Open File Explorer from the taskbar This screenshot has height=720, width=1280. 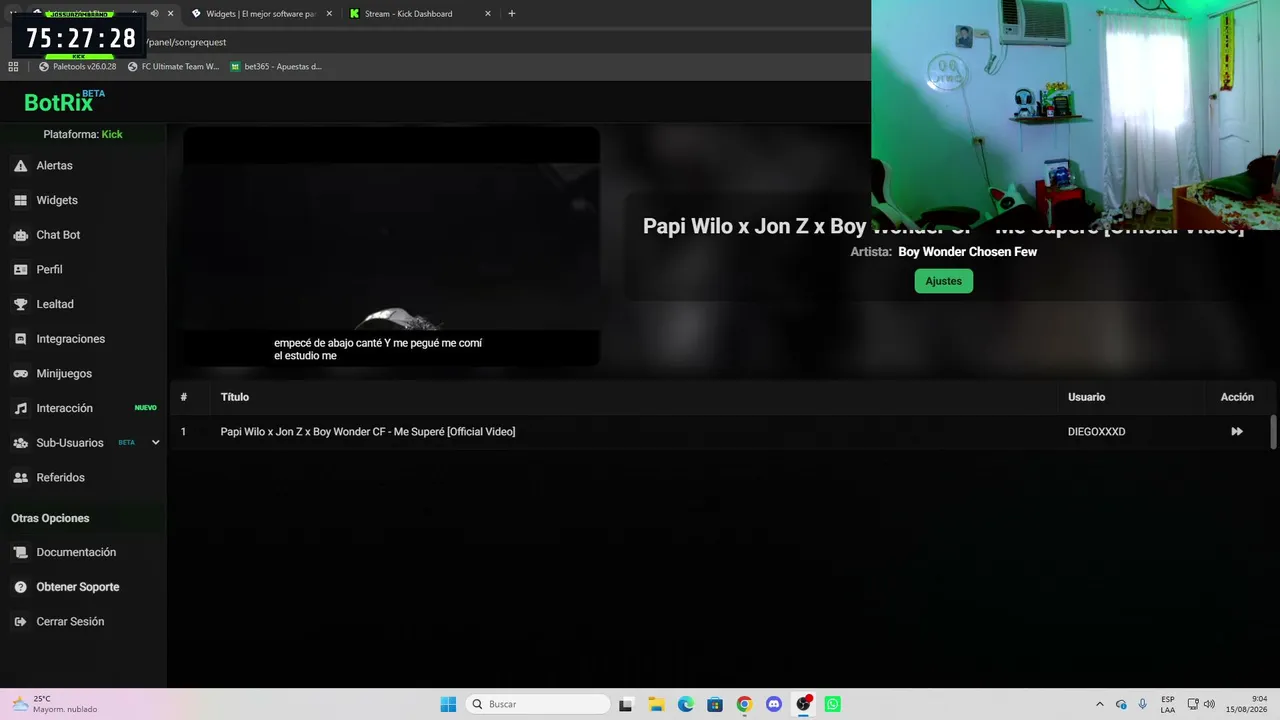(656, 704)
